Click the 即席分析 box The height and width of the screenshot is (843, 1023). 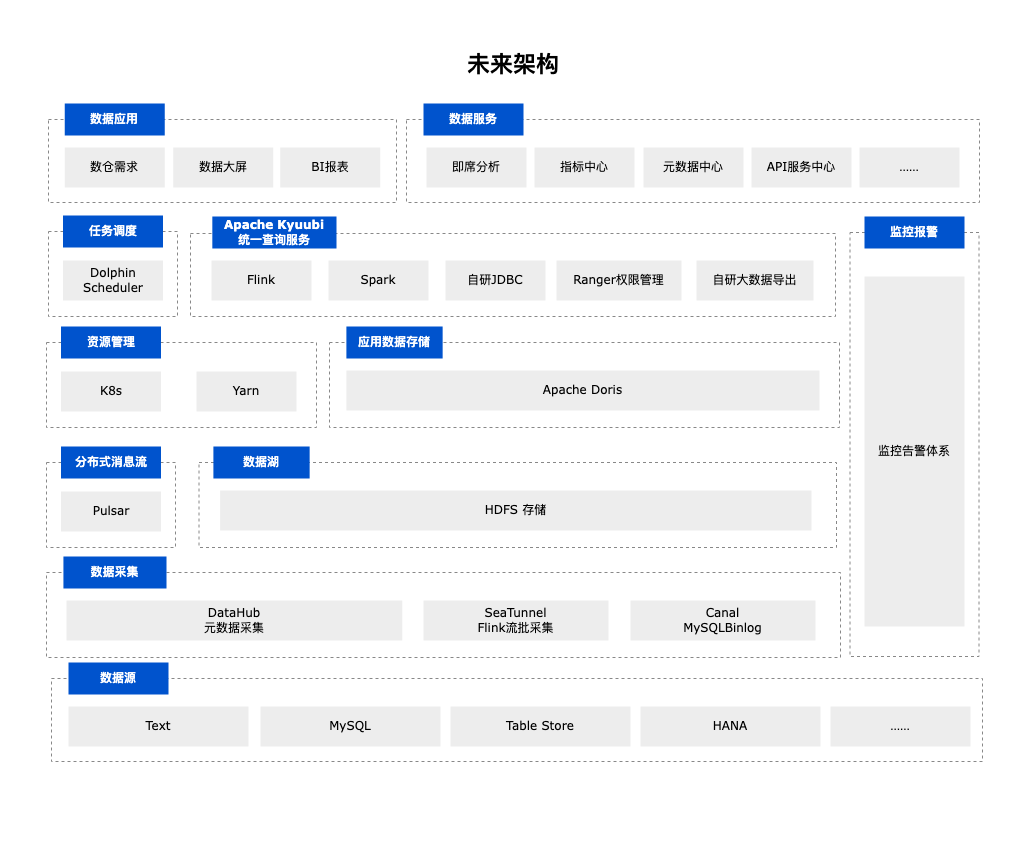(476, 167)
